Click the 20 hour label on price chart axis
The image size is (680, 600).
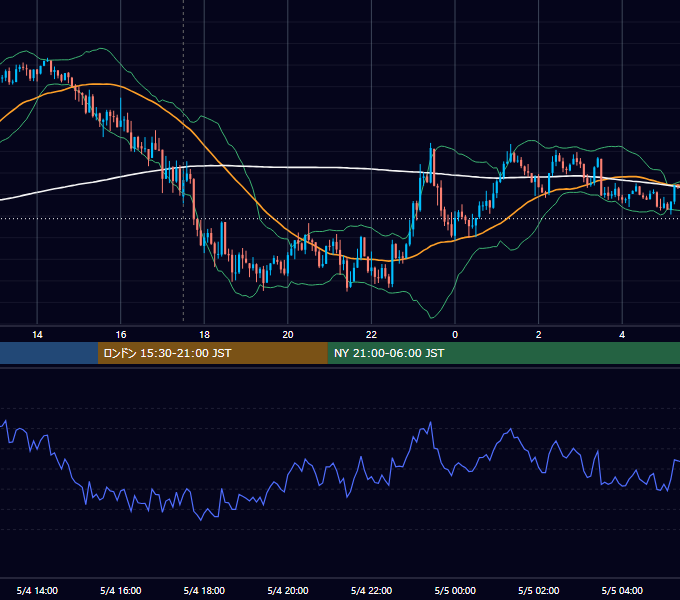point(288,335)
